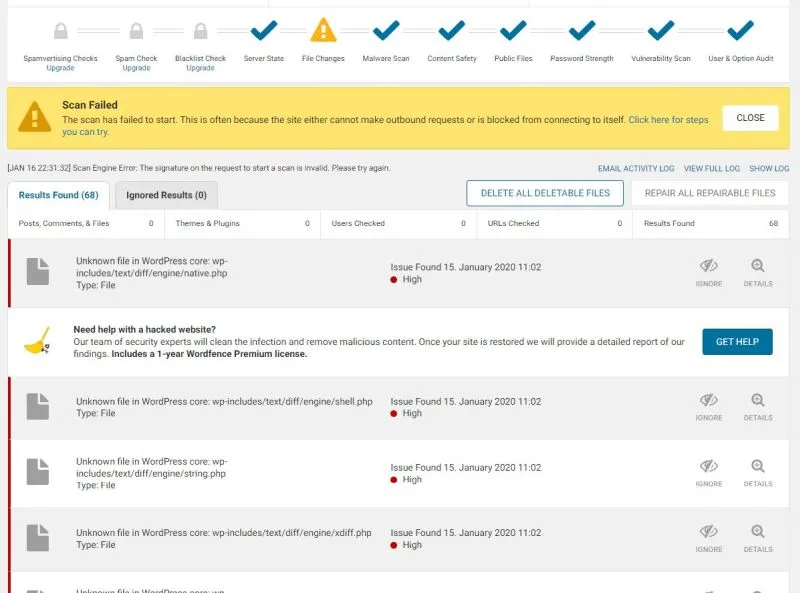Click the file icon for shell.php result
The image size is (800, 593).
tap(38, 406)
